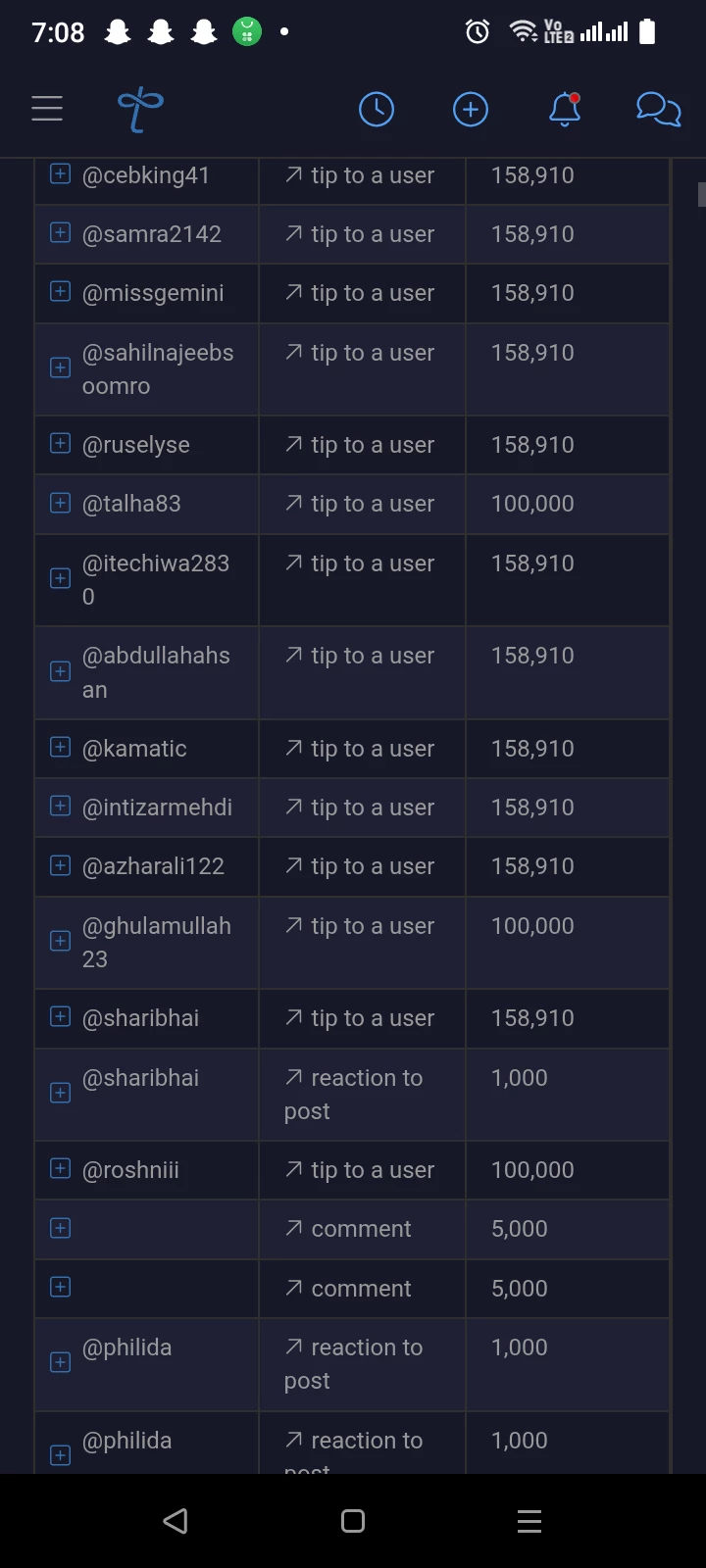The height and width of the screenshot is (1568, 706).
Task: Expand the @roshniii row details
Action: (60, 1168)
